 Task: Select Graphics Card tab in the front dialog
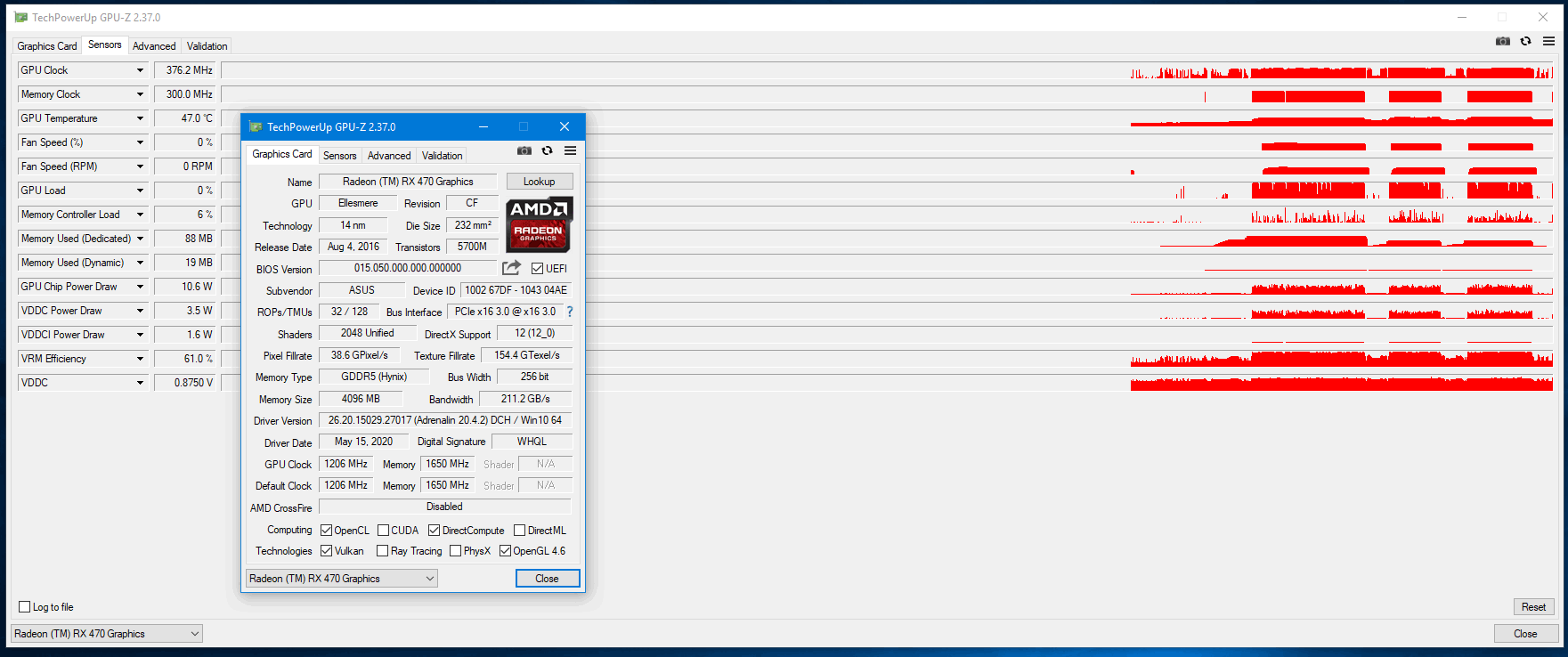click(x=282, y=154)
